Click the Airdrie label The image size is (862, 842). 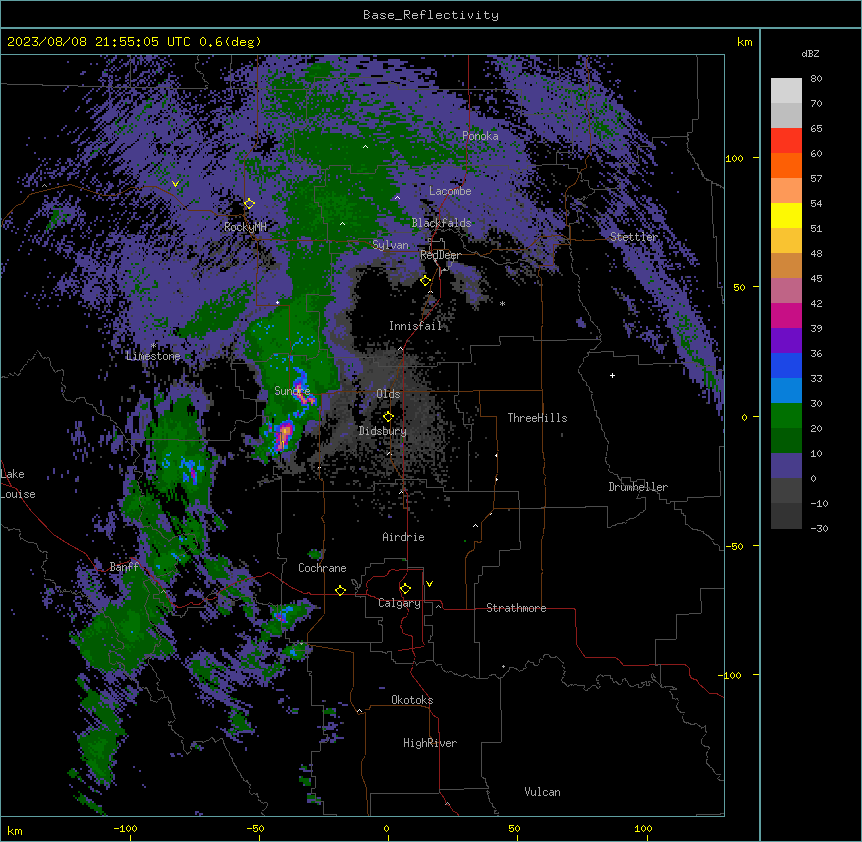pyautogui.click(x=403, y=537)
